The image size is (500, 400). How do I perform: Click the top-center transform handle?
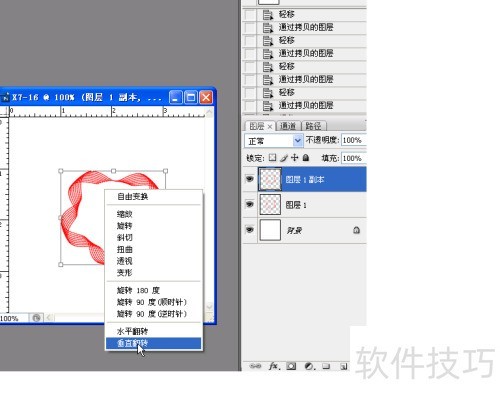tap(113, 171)
